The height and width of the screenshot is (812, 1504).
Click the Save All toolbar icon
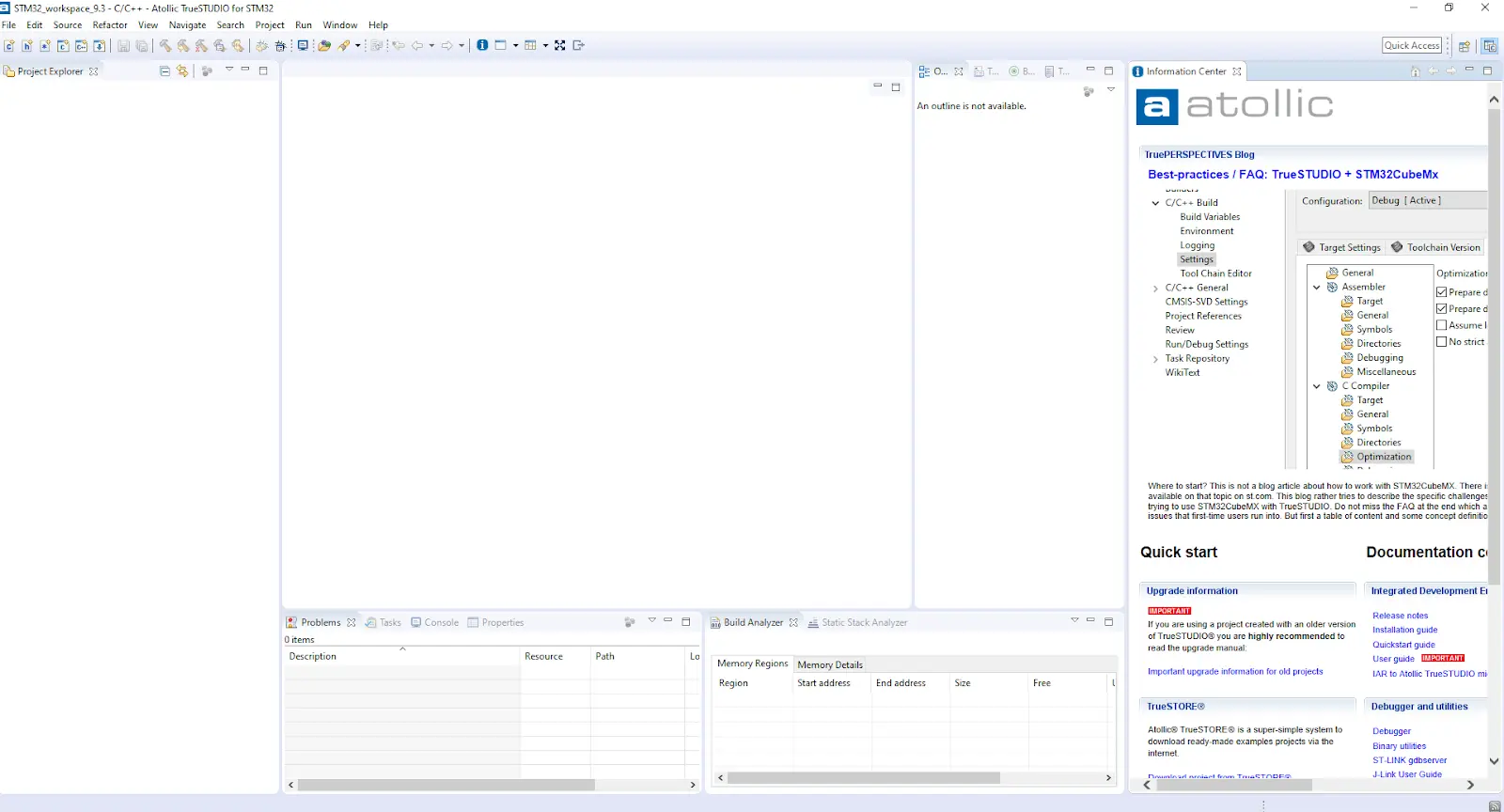point(142,45)
